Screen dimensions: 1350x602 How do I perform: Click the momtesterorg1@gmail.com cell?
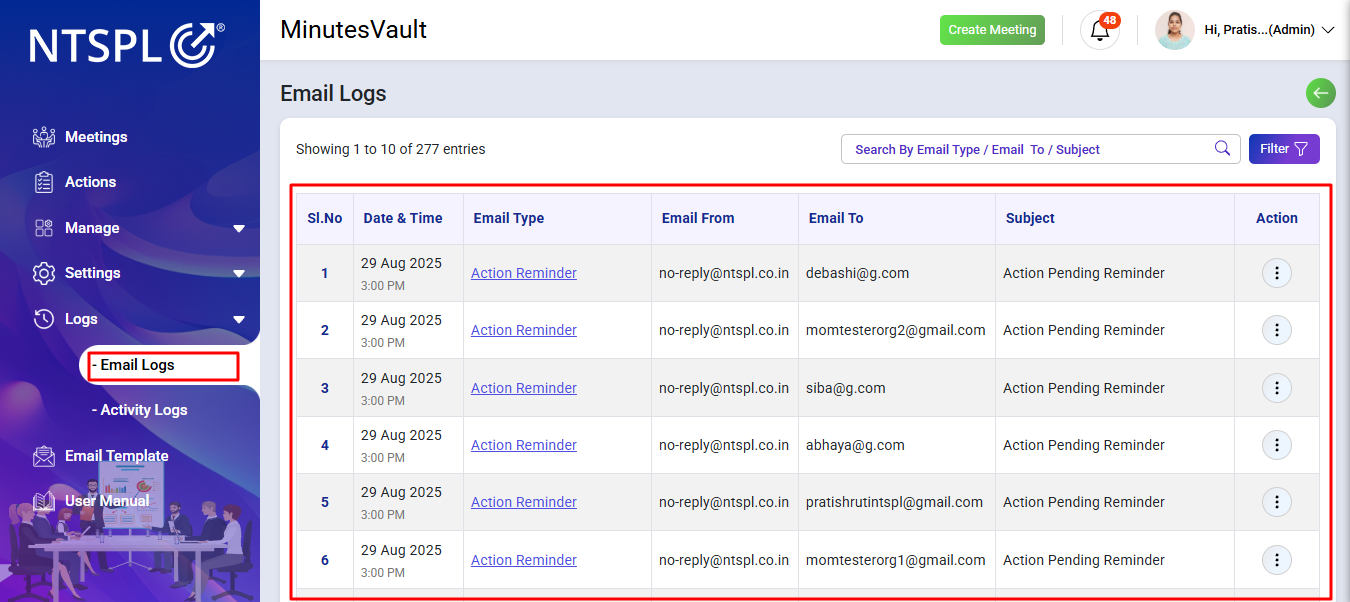point(896,560)
